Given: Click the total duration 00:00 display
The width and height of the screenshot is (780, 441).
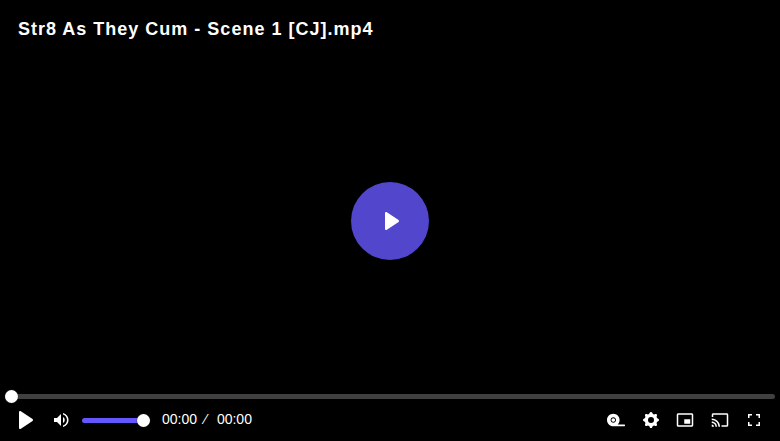Looking at the screenshot, I should pyautogui.click(x=234, y=419).
